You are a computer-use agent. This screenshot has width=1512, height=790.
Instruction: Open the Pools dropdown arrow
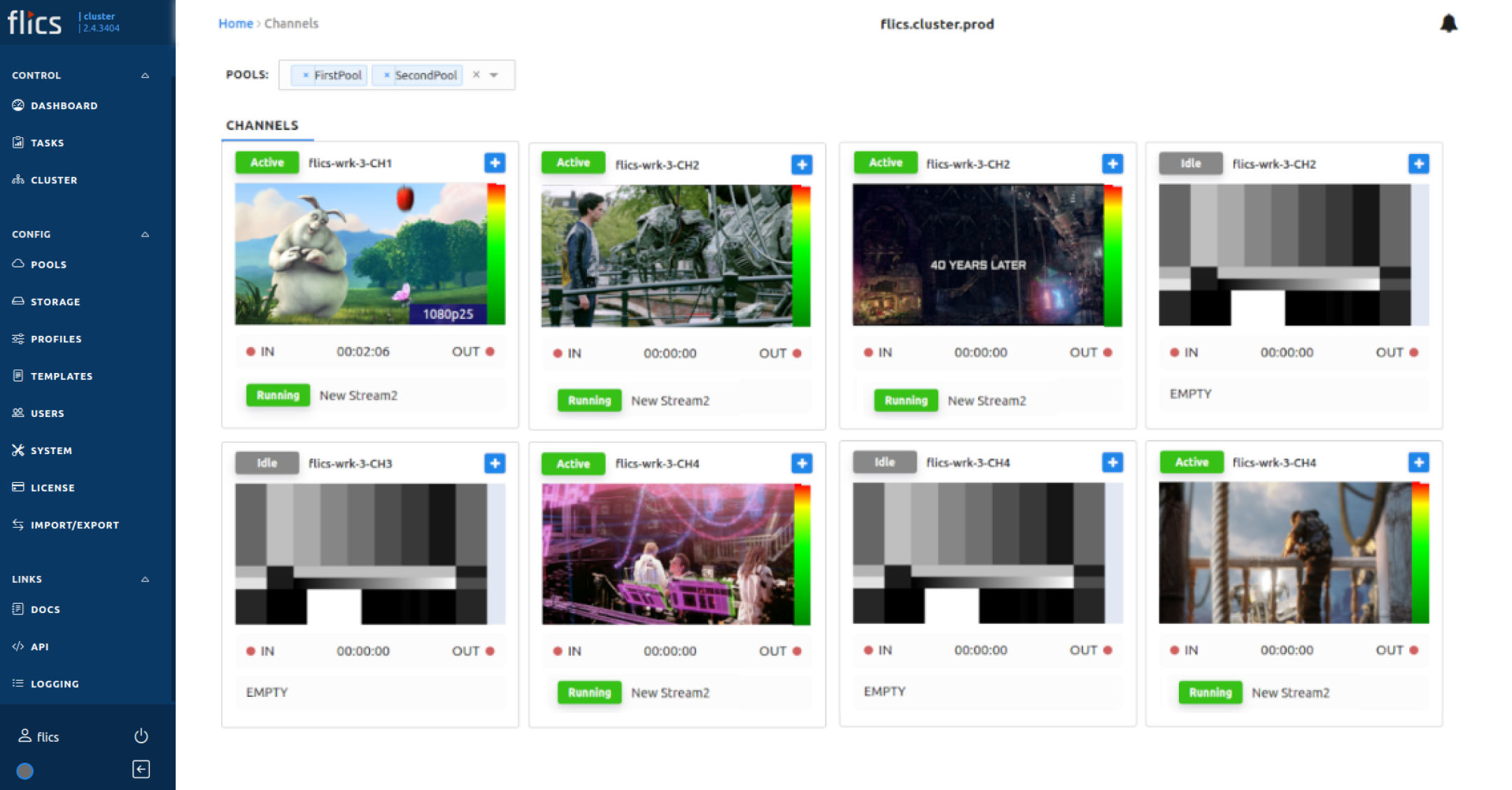click(494, 75)
